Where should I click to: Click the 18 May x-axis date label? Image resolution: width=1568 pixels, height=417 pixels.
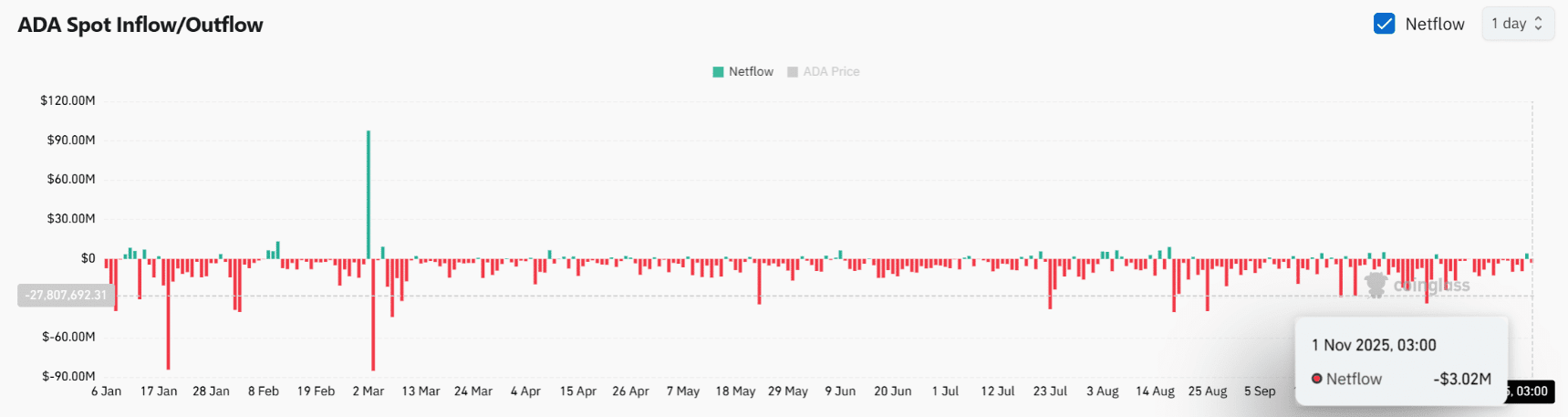pos(735,391)
